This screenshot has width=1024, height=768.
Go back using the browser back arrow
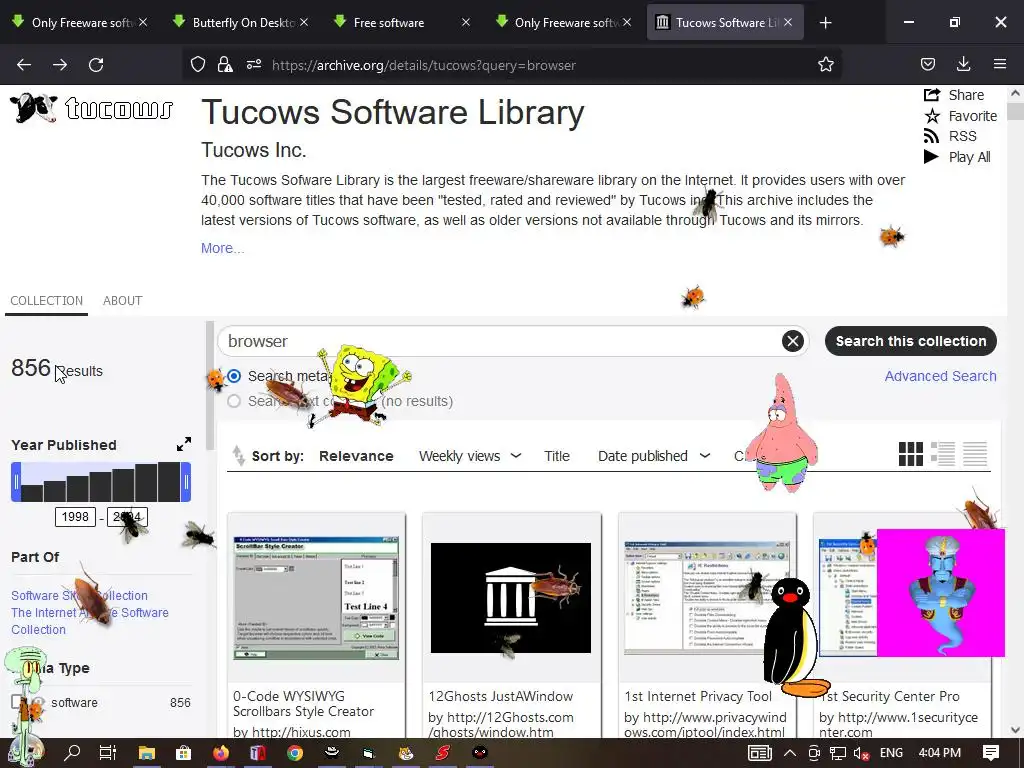(x=24, y=65)
